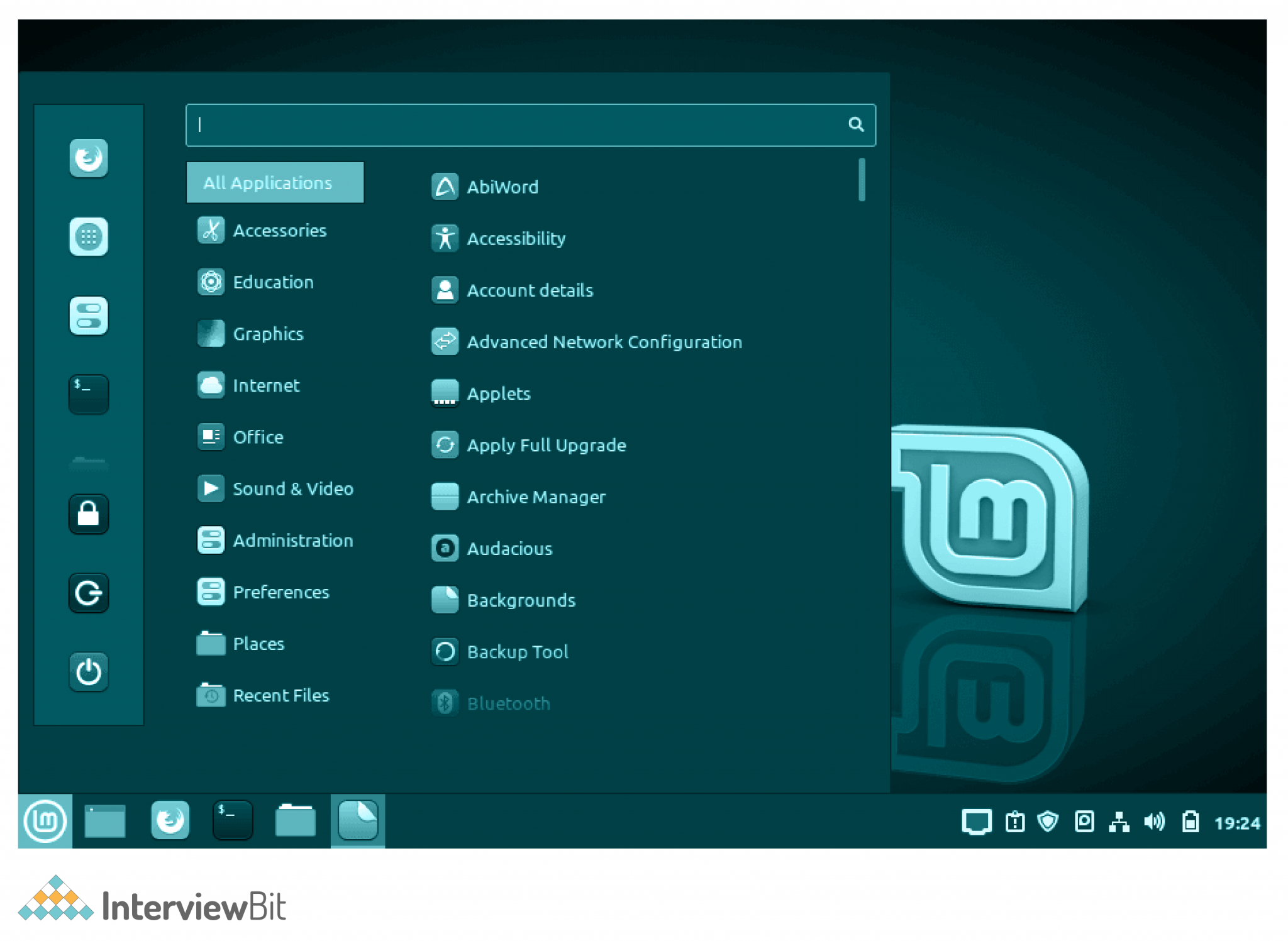Open Software Manager icon in sidebar
This screenshot has width=1288, height=941.
coord(89,237)
